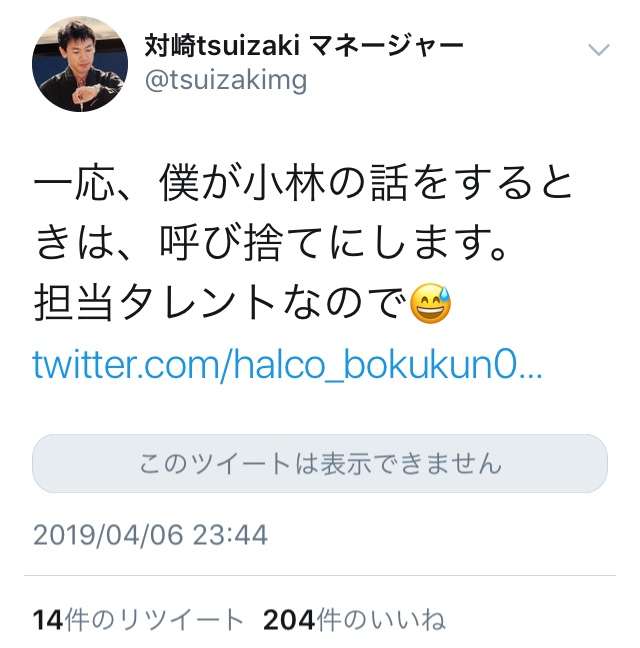Tap the likes count number 204
This screenshot has height=648, width=640.
[289, 620]
